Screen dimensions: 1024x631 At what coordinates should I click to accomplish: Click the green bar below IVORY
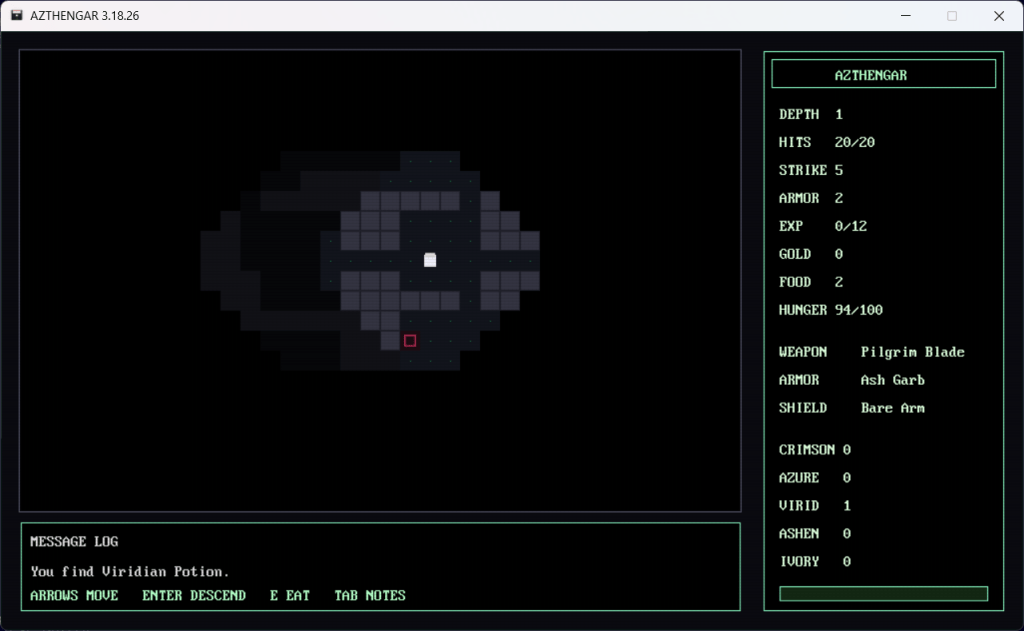pos(883,594)
